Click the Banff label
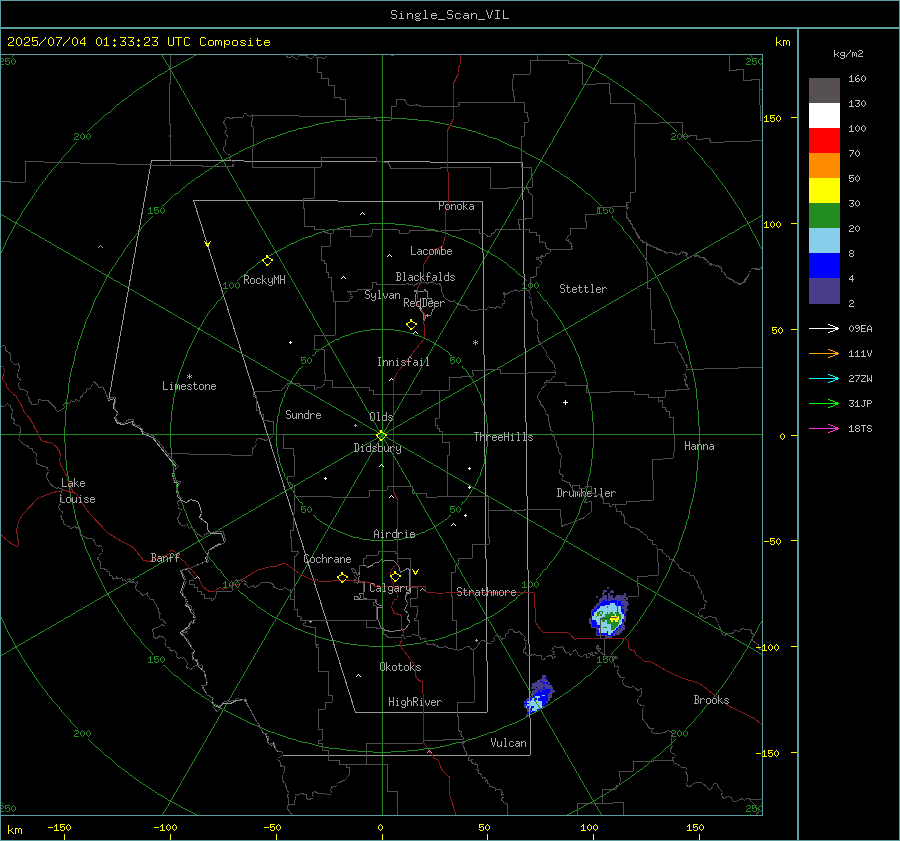This screenshot has width=900, height=841. coord(165,558)
